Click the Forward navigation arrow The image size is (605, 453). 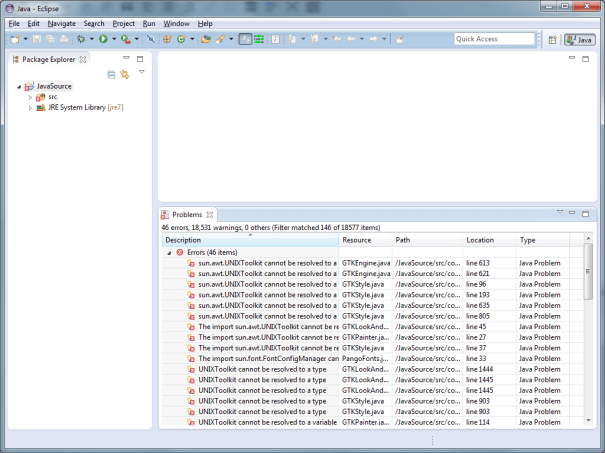click(x=373, y=39)
